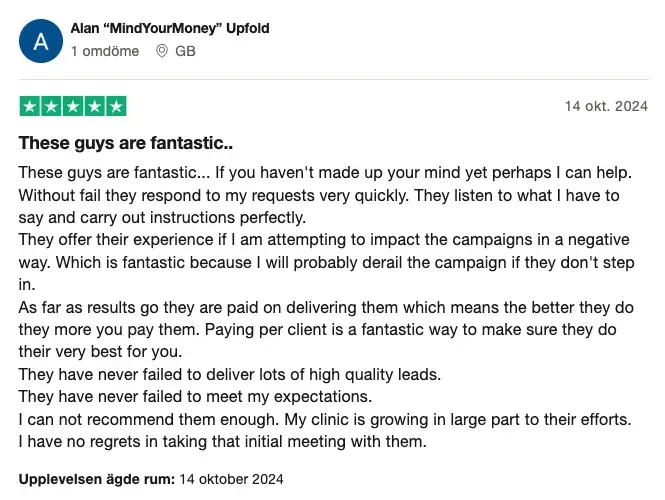
Task: Click the first green rating star
Action: [30, 106]
